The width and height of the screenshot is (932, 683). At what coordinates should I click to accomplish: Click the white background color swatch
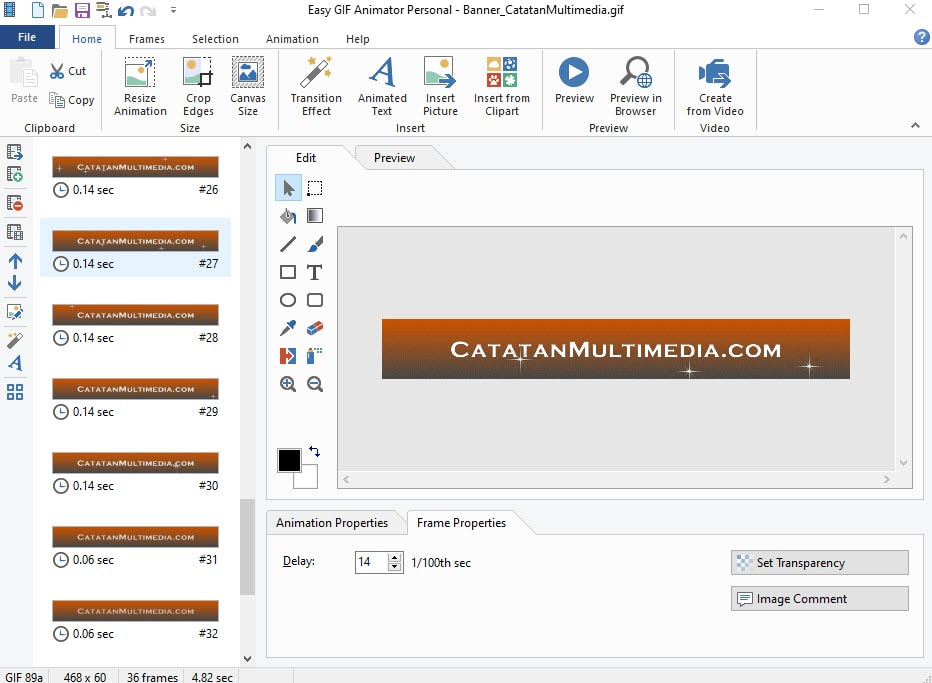[309, 479]
